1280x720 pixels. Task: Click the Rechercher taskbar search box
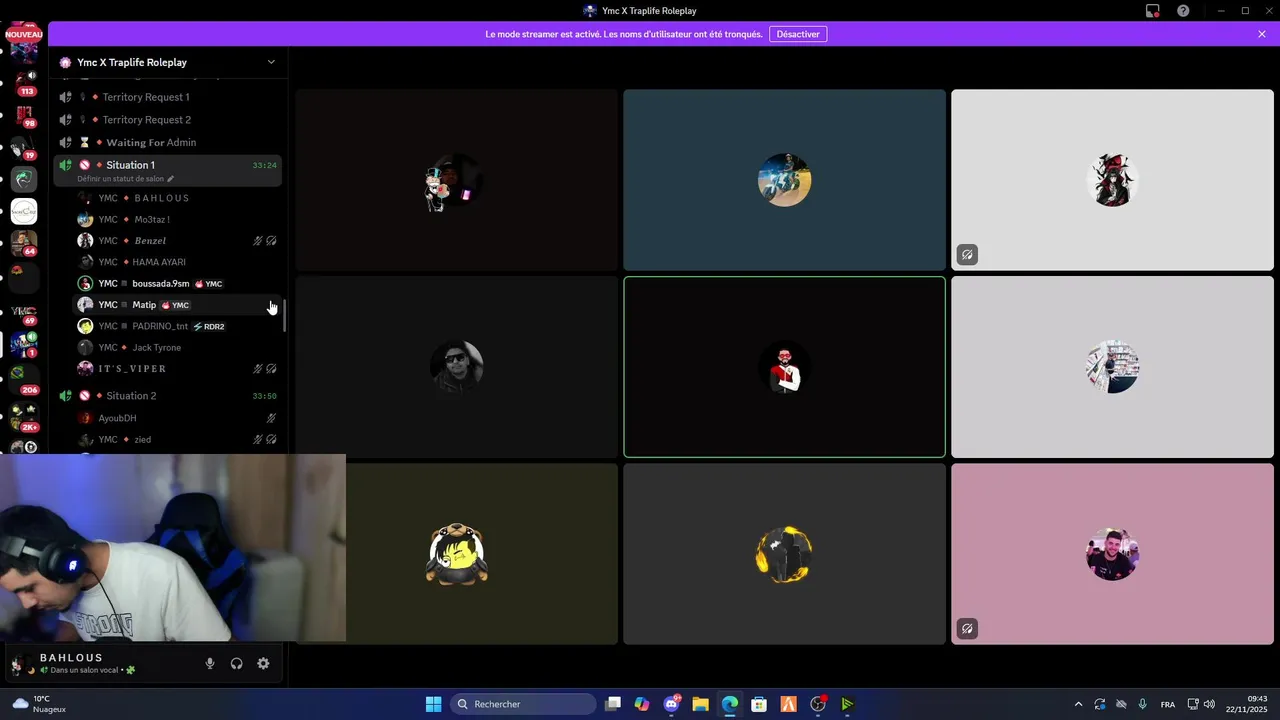521,704
